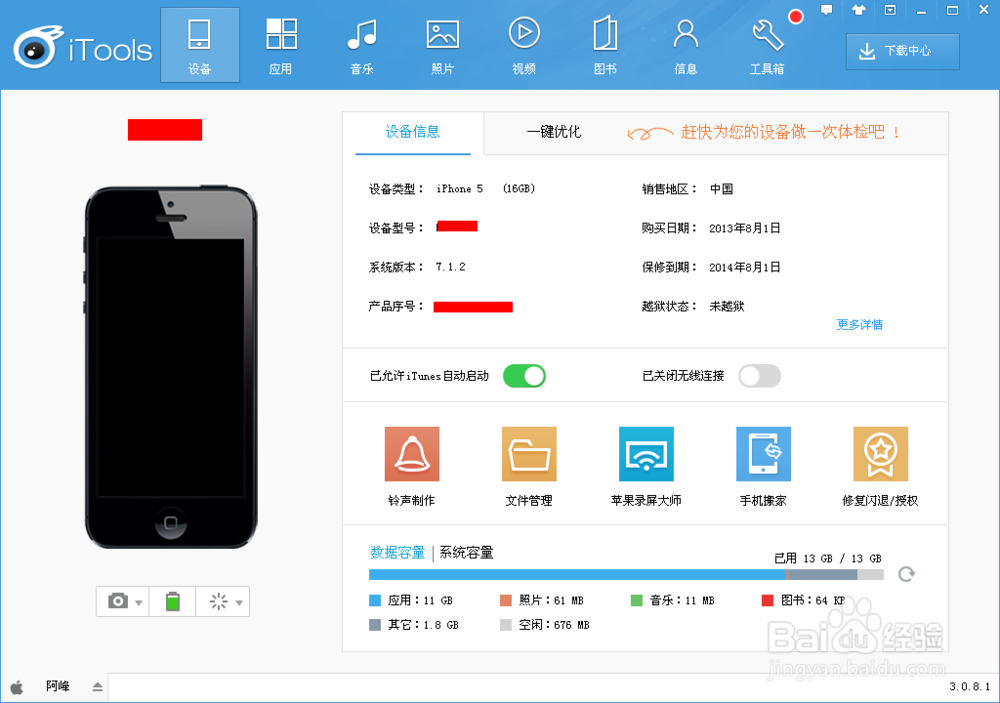Toggle 已关闭无线连接 switch on
The image size is (1000, 703).
tap(760, 376)
